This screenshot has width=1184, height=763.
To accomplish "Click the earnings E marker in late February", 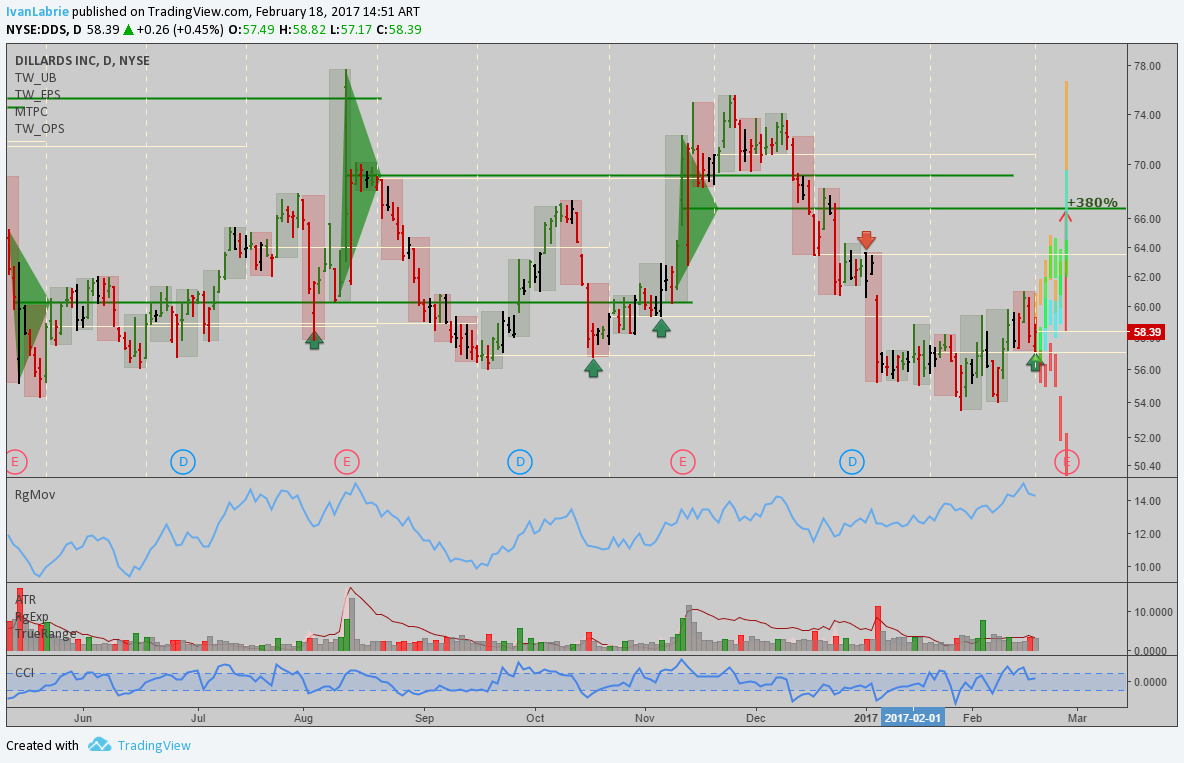I will coord(1067,462).
